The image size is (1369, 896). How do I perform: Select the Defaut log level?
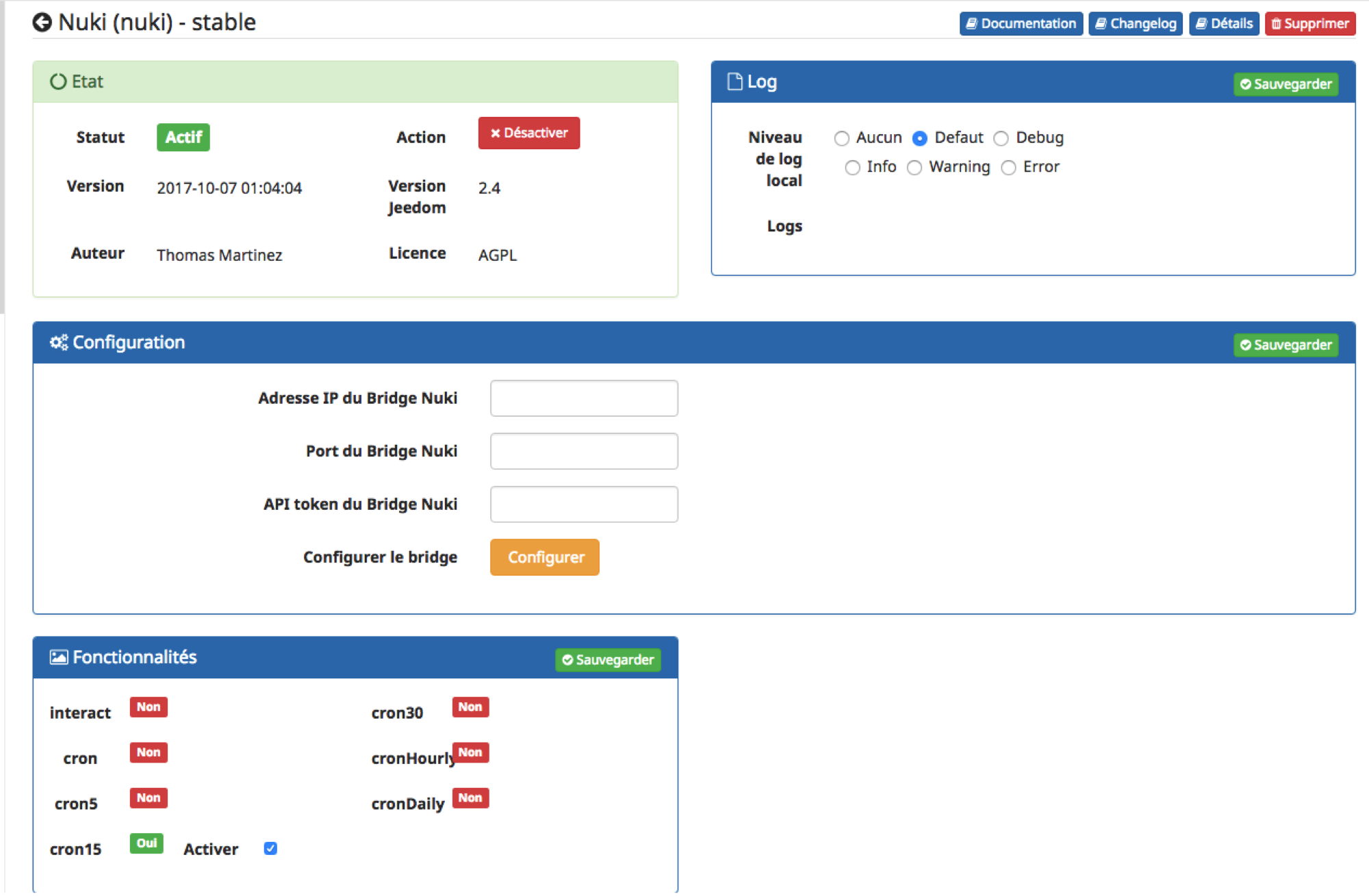pyautogui.click(x=920, y=138)
